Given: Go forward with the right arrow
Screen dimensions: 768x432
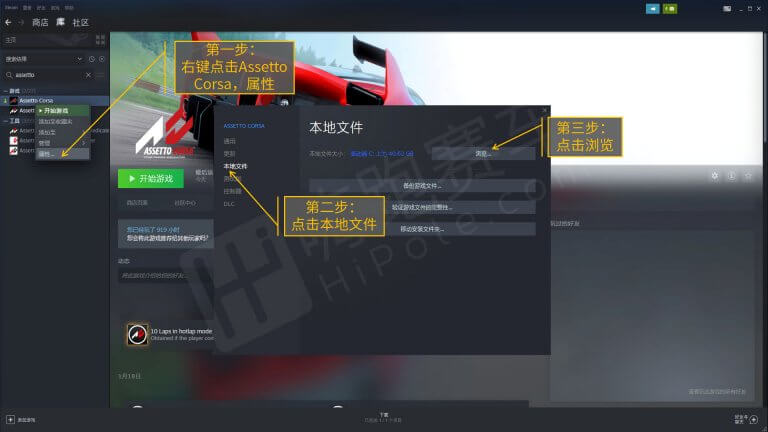Looking at the screenshot, I should [21, 23].
